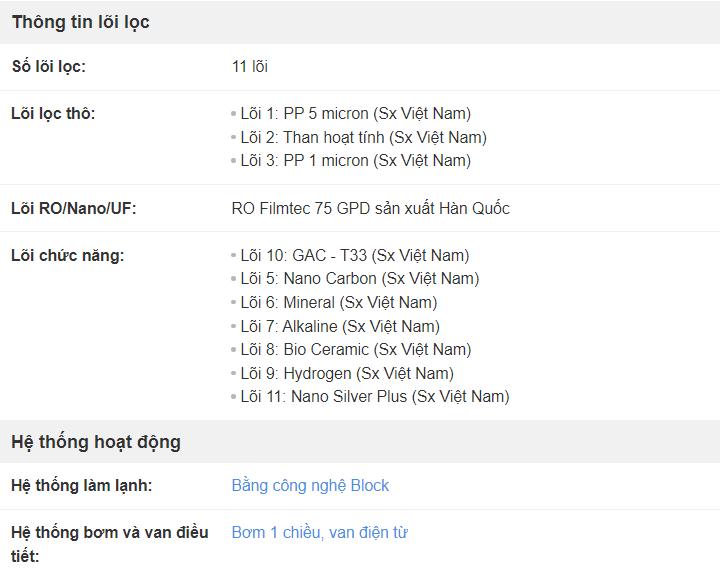Click list item "Lõi 9: Hydrogen"
Viewport: 723px width, 579px height.
pyautogui.click(x=346, y=373)
